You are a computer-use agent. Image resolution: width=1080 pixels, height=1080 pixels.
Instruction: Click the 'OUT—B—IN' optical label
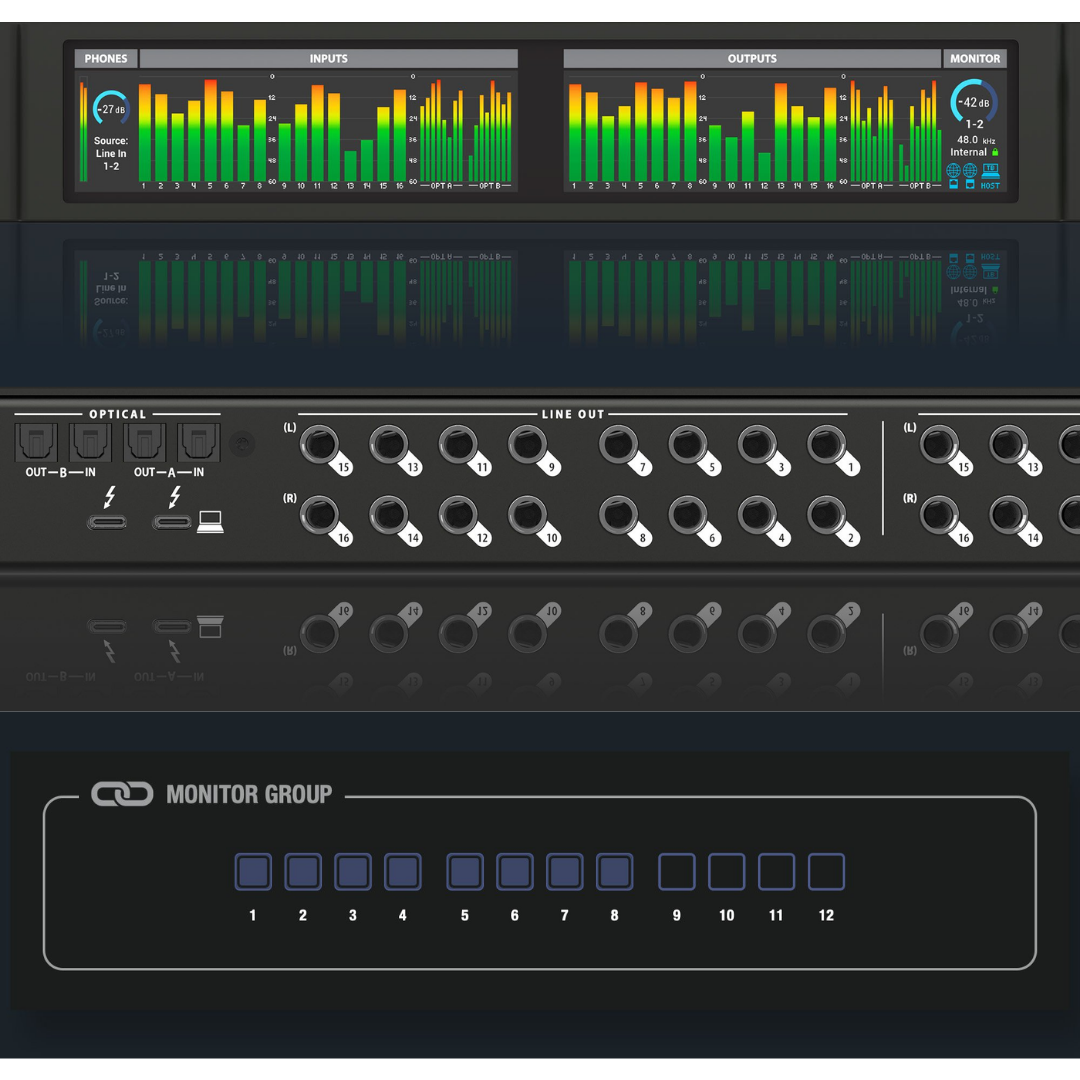[61, 472]
